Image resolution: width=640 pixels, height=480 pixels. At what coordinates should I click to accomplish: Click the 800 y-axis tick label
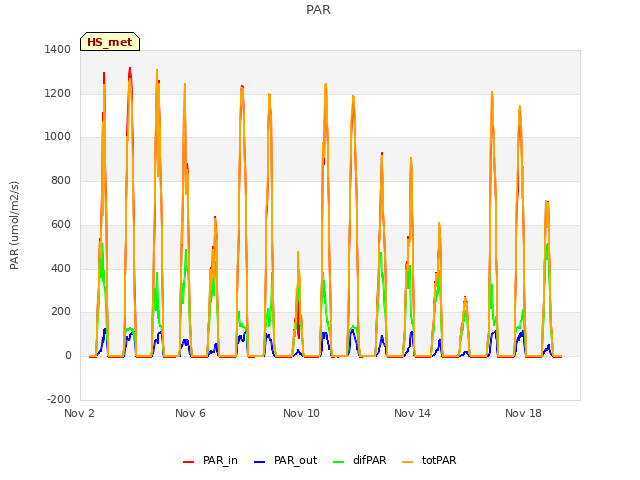[61, 180]
